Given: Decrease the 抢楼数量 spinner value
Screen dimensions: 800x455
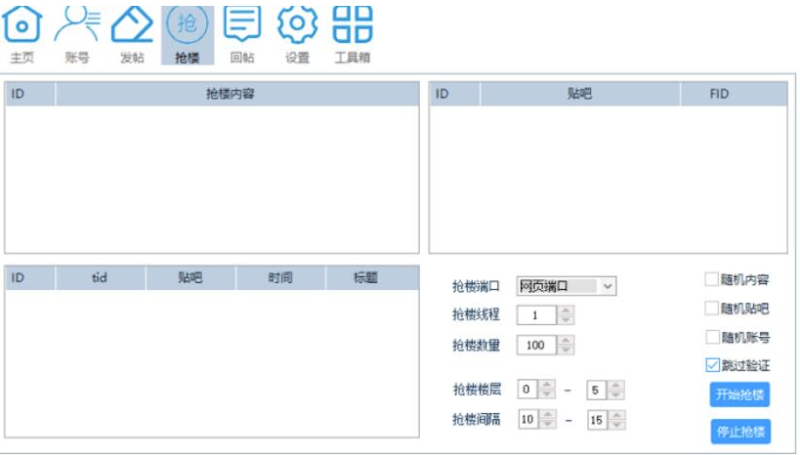Looking at the screenshot, I should [x=566, y=350].
